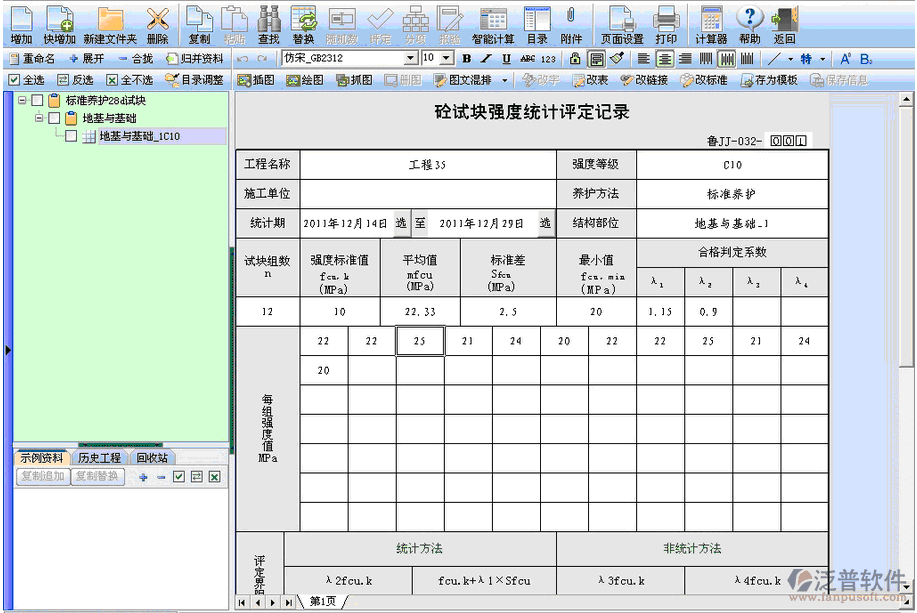Collapse the 地基与基础 tree node
Screen dimensions: 917x613
coord(39,119)
